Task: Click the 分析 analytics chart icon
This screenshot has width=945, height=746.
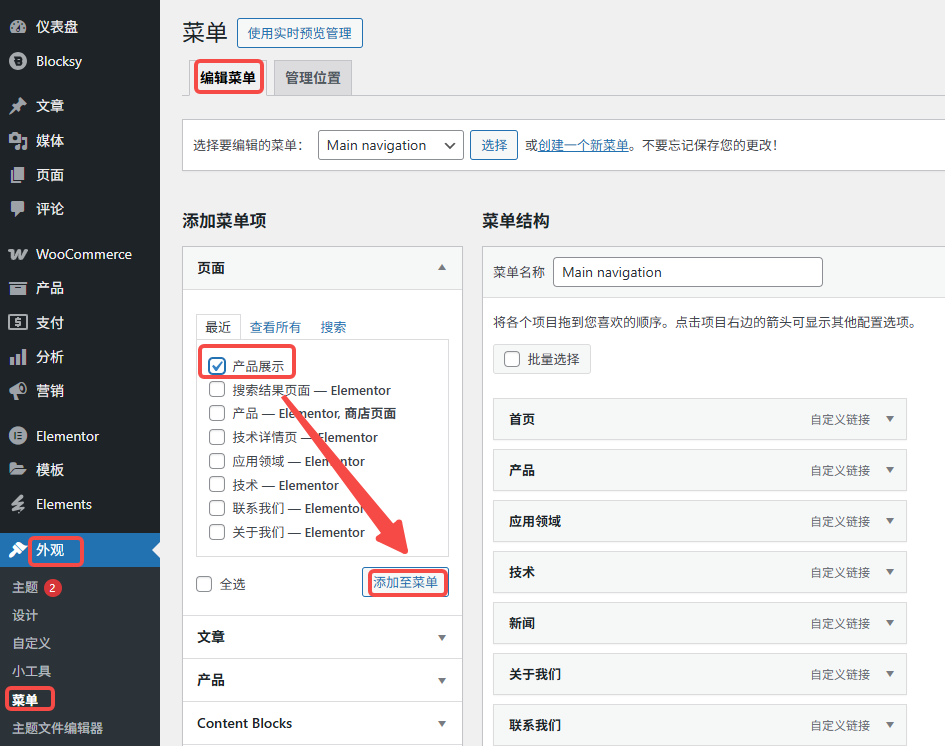Action: [x=20, y=356]
